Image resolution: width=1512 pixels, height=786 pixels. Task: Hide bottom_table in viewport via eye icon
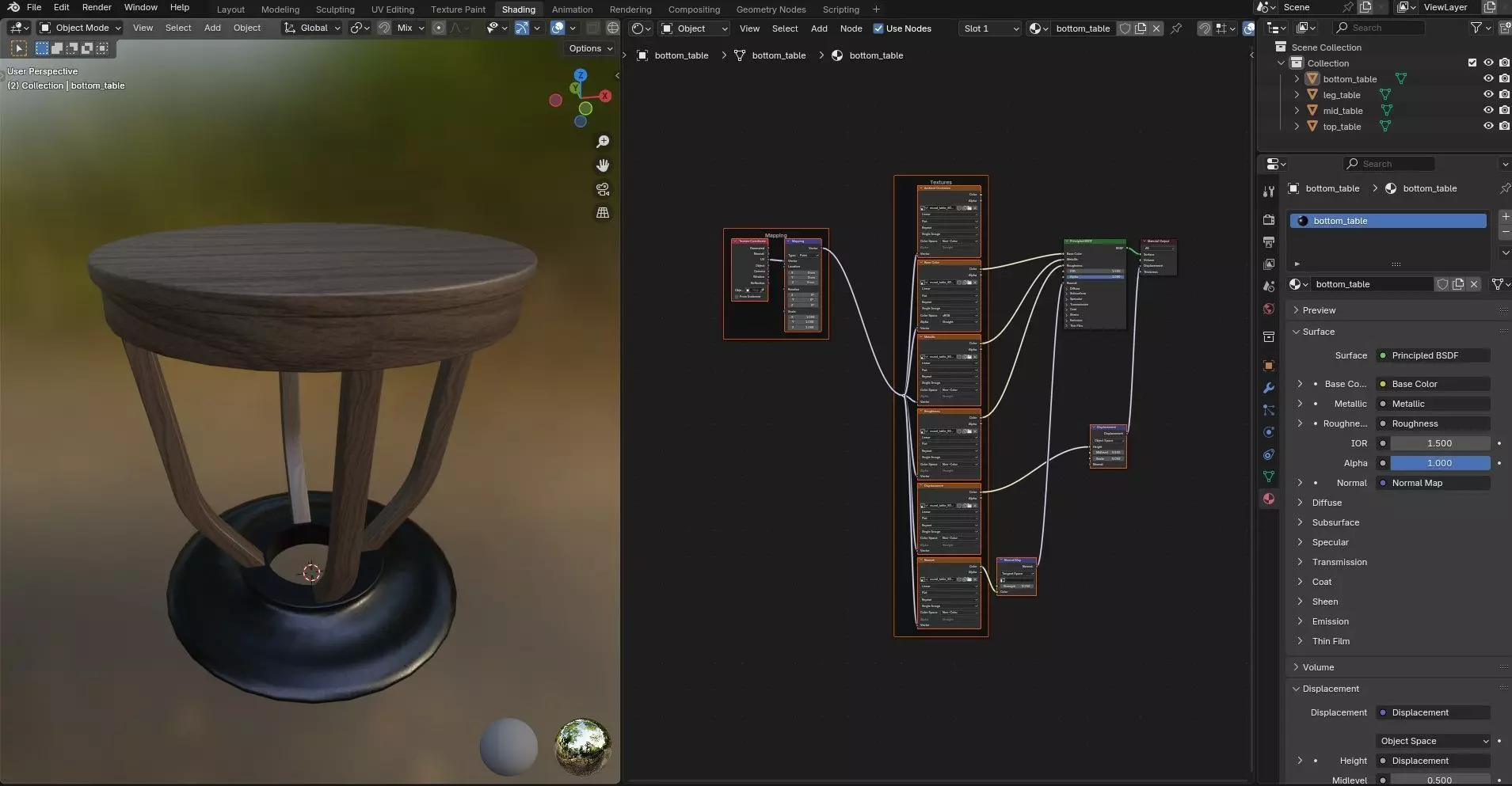1488,79
